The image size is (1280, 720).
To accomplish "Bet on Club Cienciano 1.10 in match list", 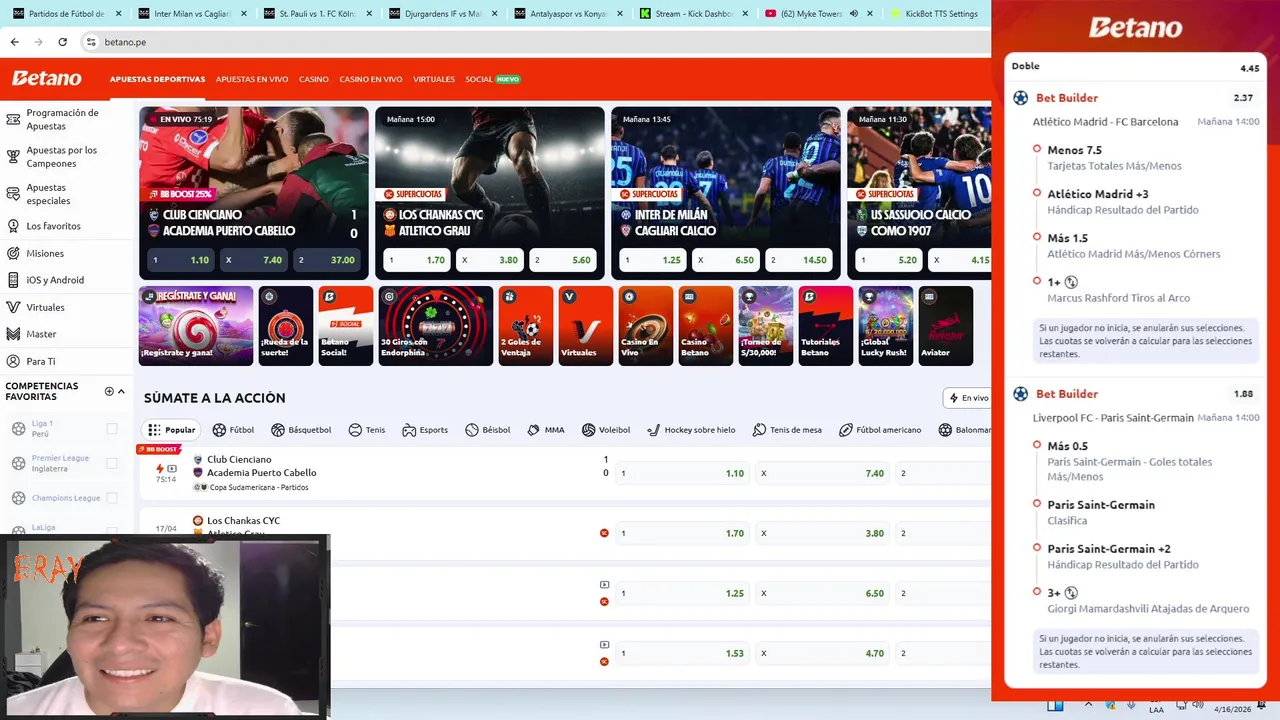I will [x=682, y=473].
